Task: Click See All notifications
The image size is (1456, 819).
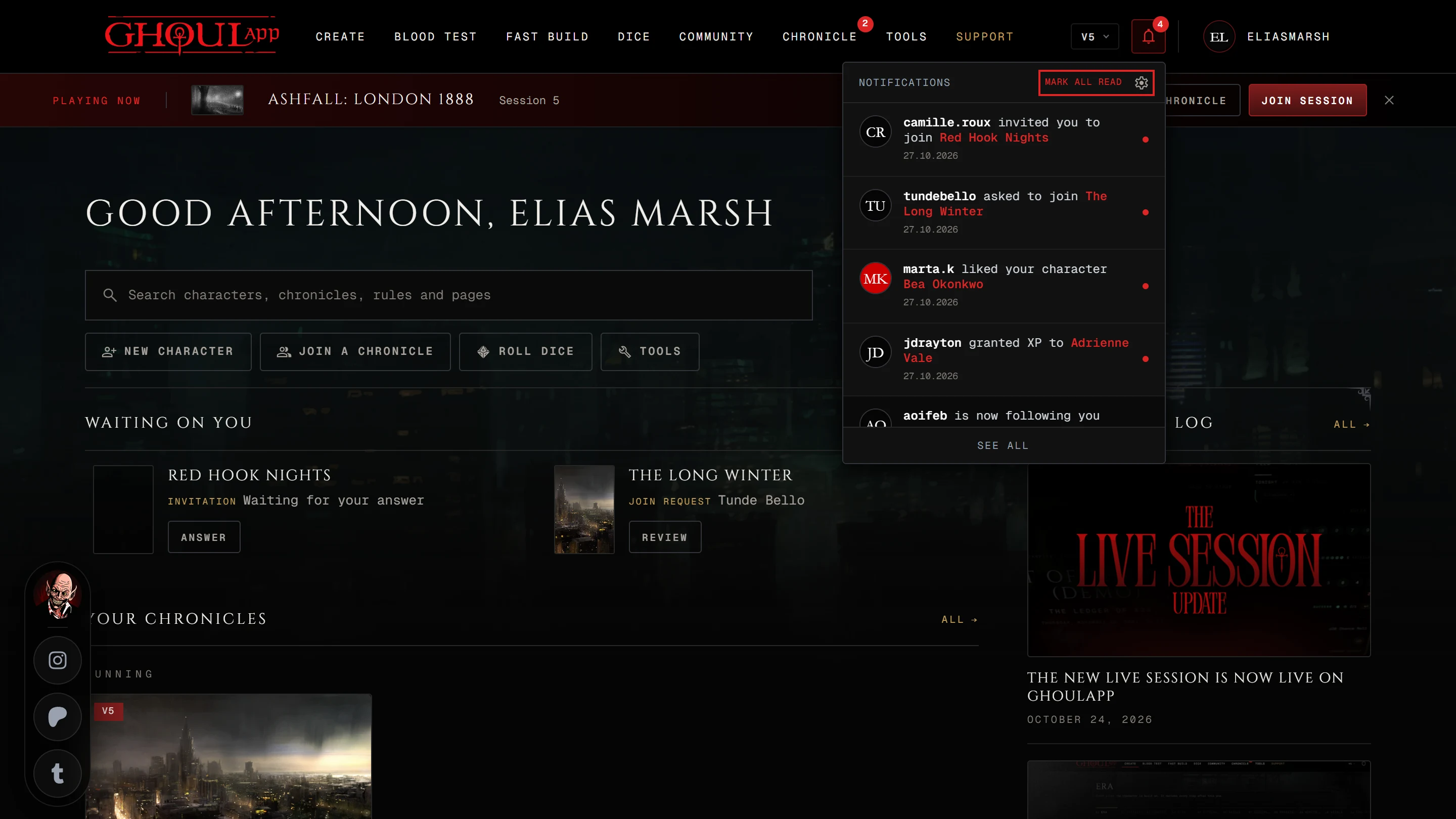Action: coord(1003,445)
